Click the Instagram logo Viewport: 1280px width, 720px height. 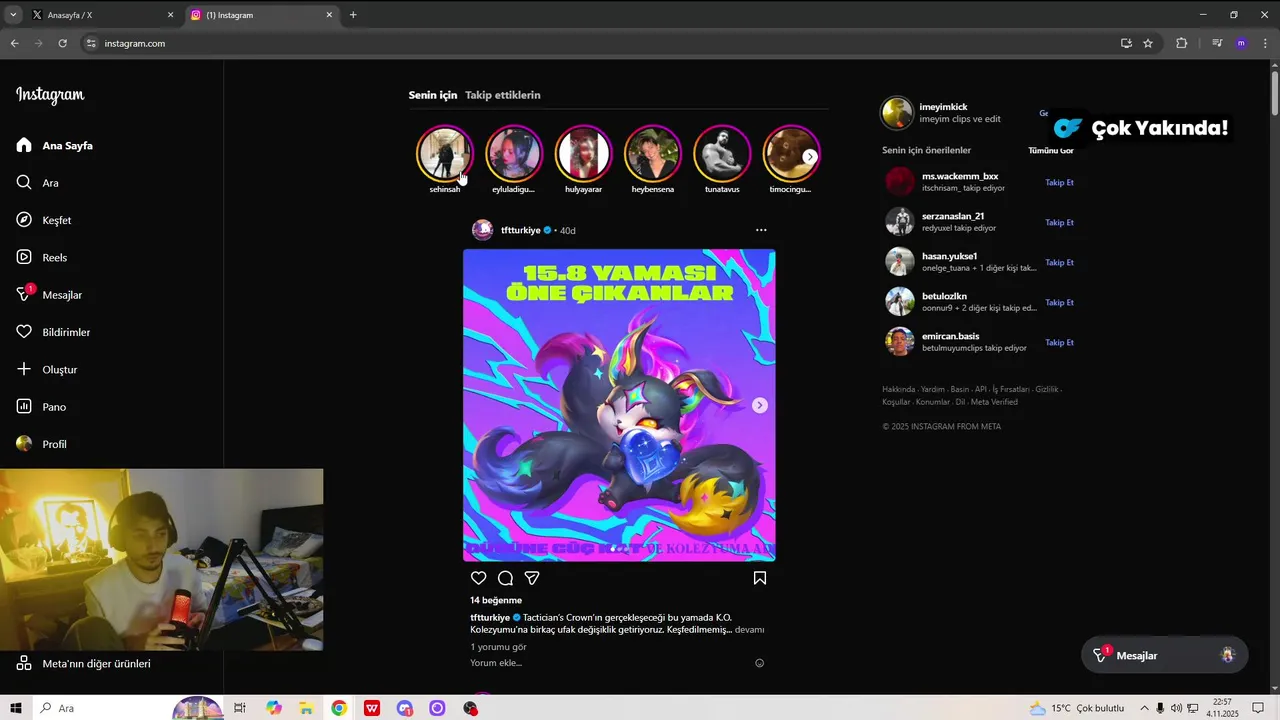(50, 95)
